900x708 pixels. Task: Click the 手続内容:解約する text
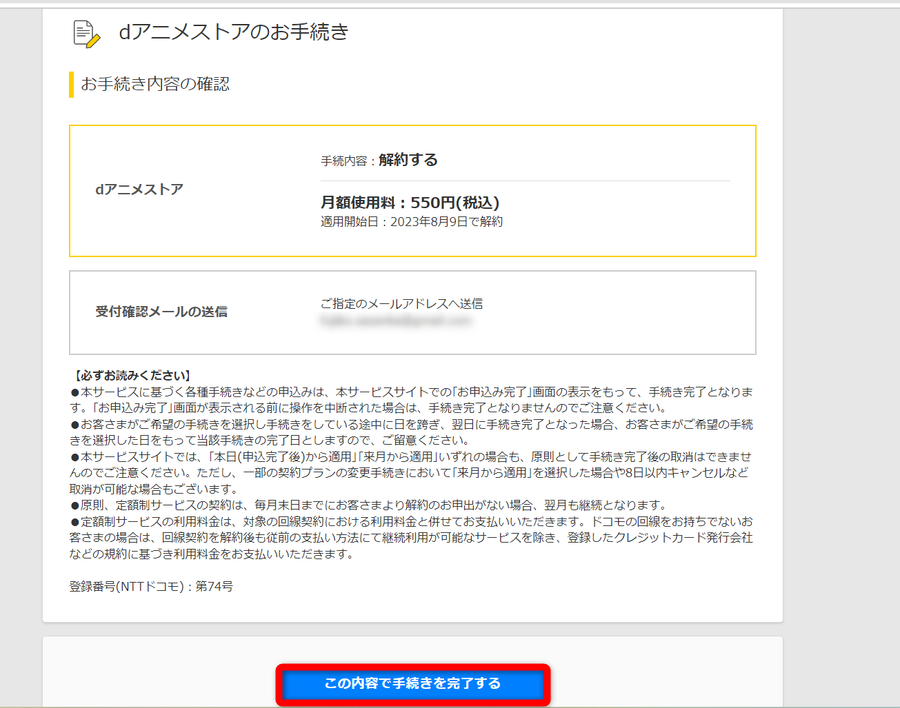pos(379,160)
